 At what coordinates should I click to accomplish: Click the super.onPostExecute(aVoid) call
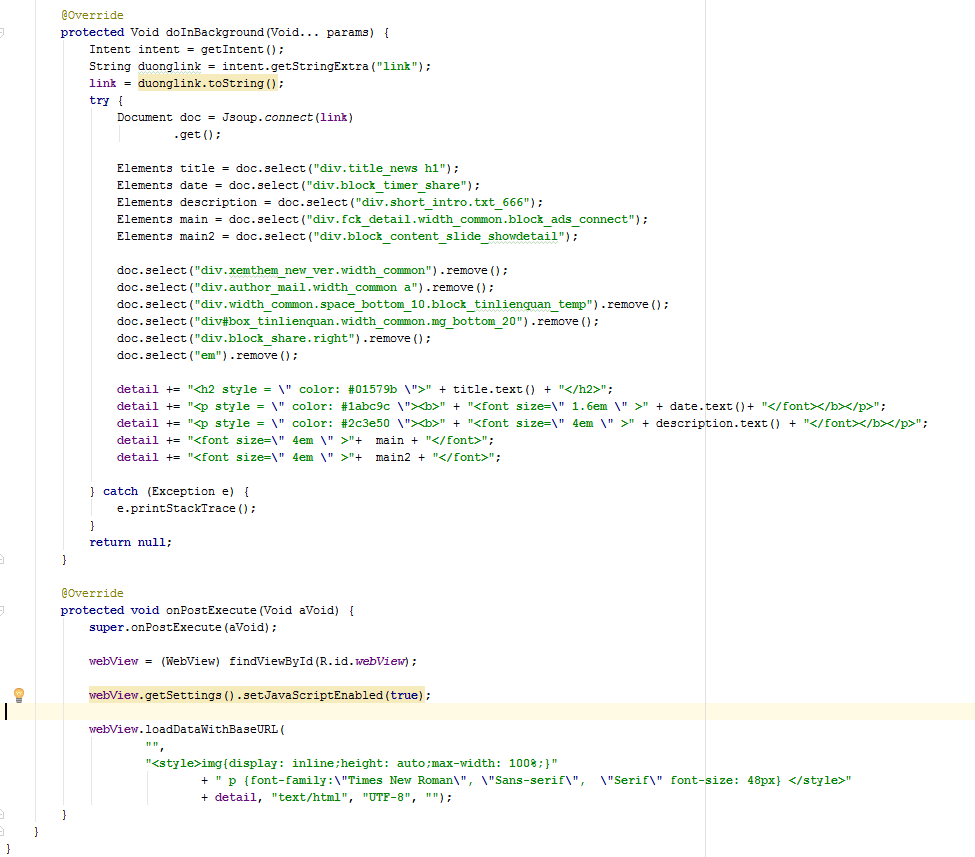pyautogui.click(x=182, y=627)
